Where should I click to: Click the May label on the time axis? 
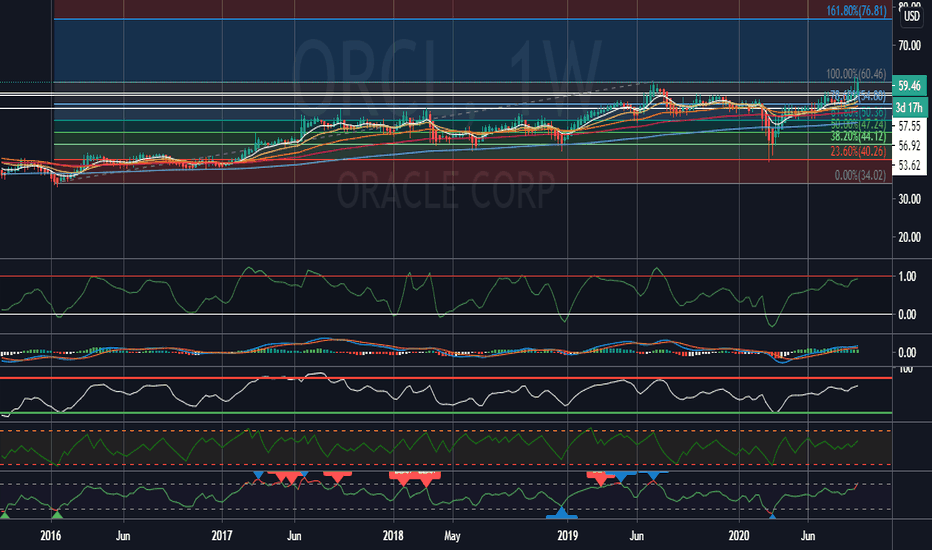point(452,536)
